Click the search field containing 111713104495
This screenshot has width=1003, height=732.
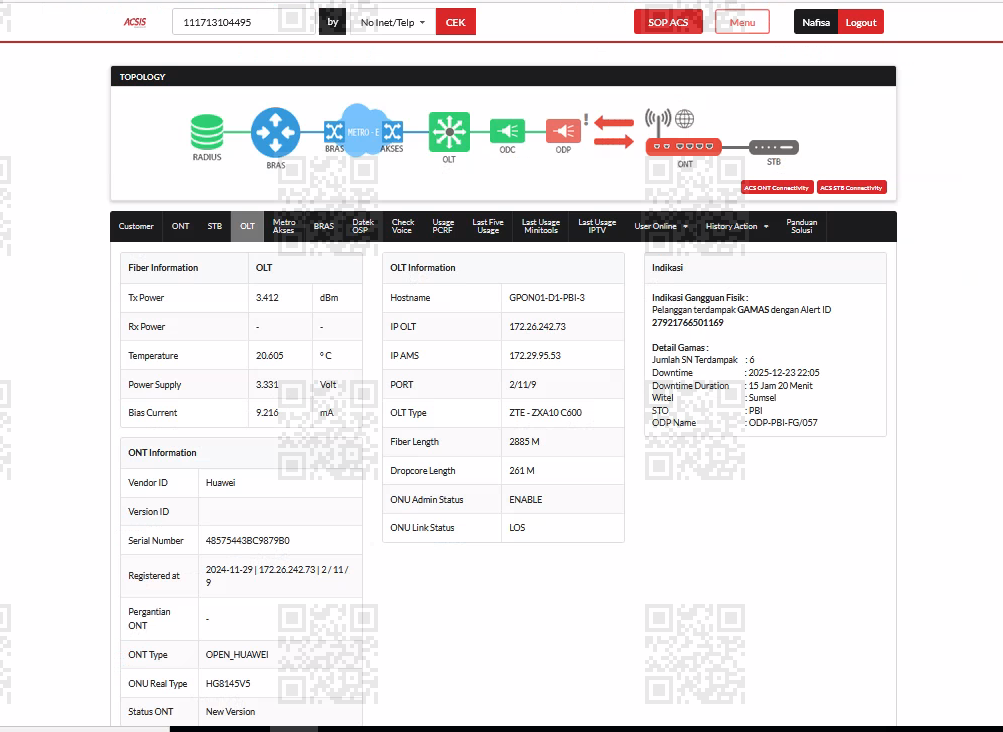click(245, 22)
